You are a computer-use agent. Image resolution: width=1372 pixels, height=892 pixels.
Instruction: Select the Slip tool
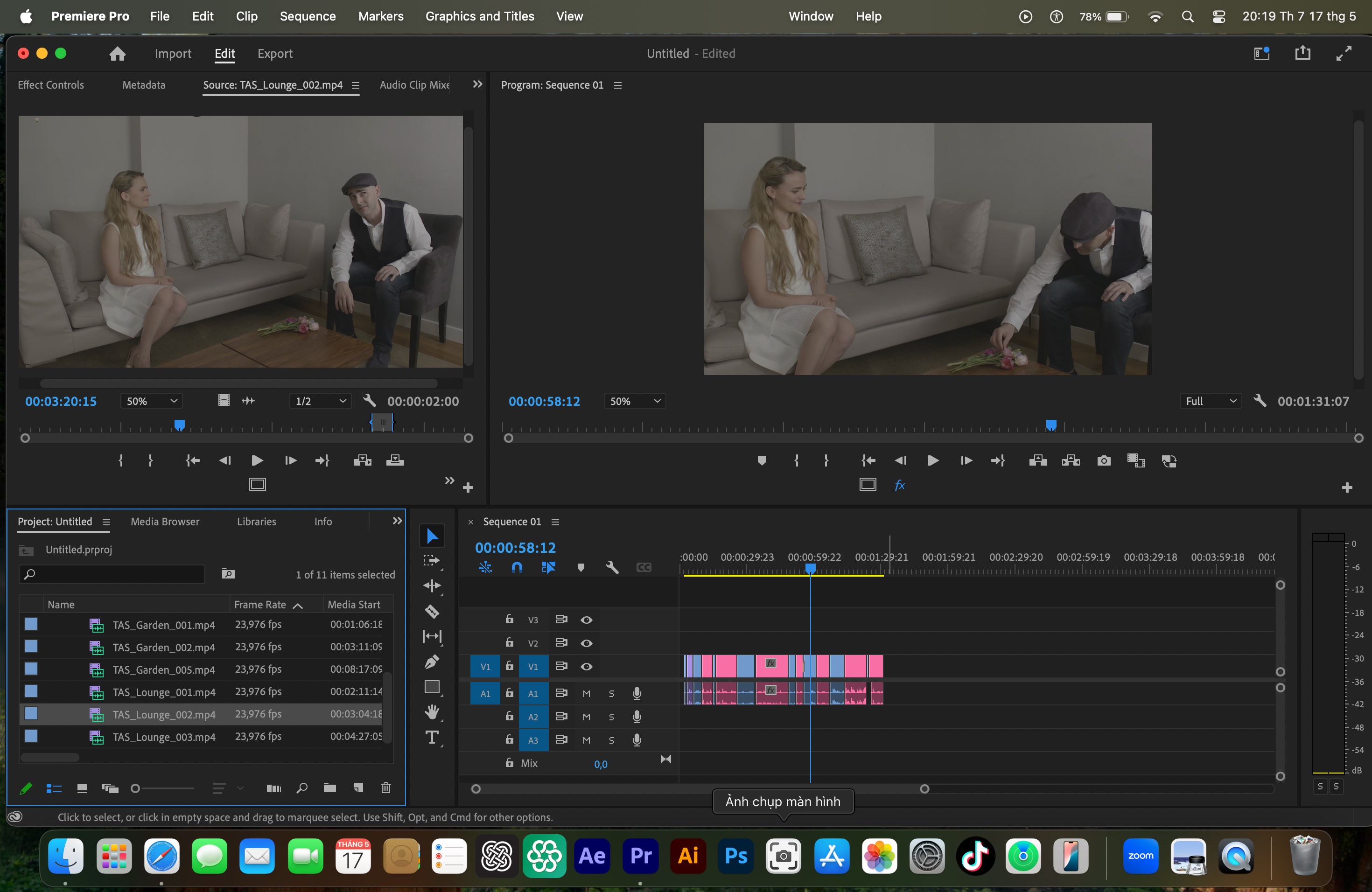point(432,636)
